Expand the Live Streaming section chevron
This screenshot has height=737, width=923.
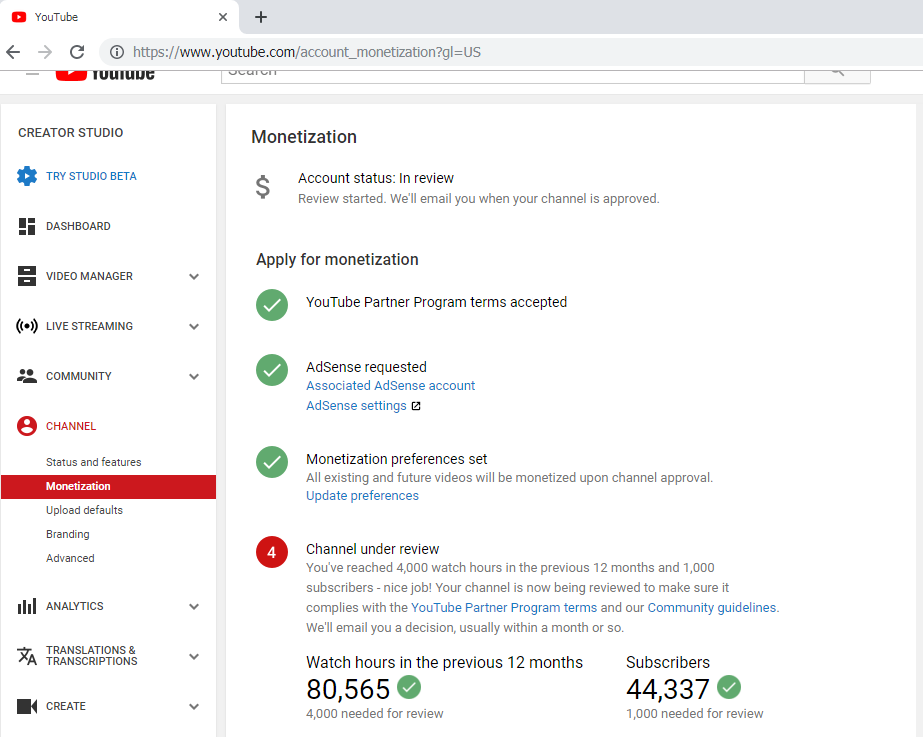[194, 327]
